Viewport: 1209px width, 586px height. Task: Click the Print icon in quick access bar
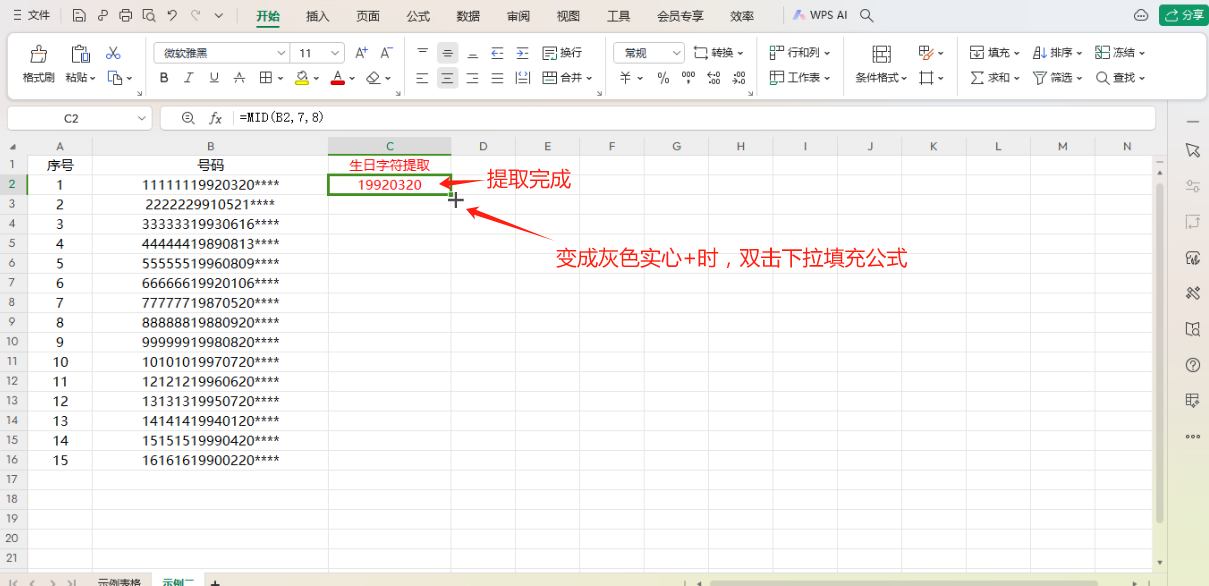pos(125,16)
